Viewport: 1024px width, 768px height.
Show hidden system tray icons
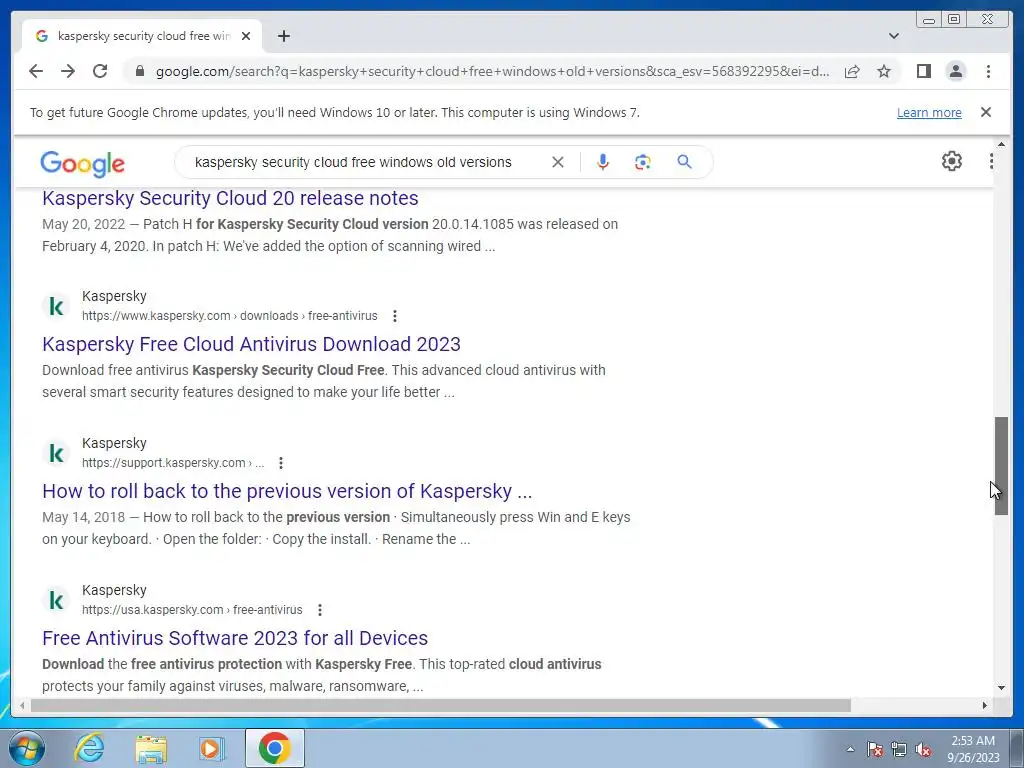point(850,749)
